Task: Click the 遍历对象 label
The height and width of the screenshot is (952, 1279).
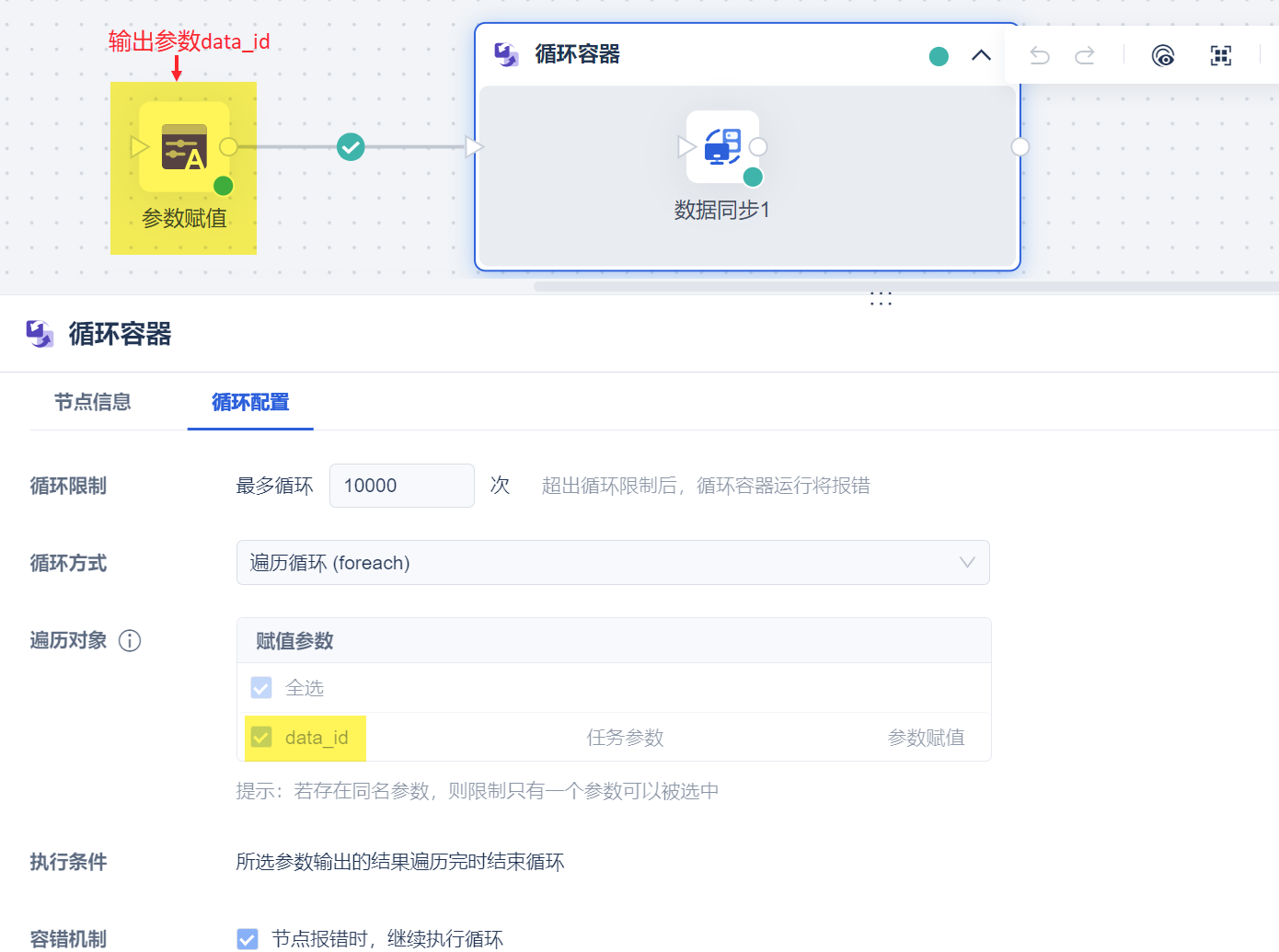Action: 68,640
